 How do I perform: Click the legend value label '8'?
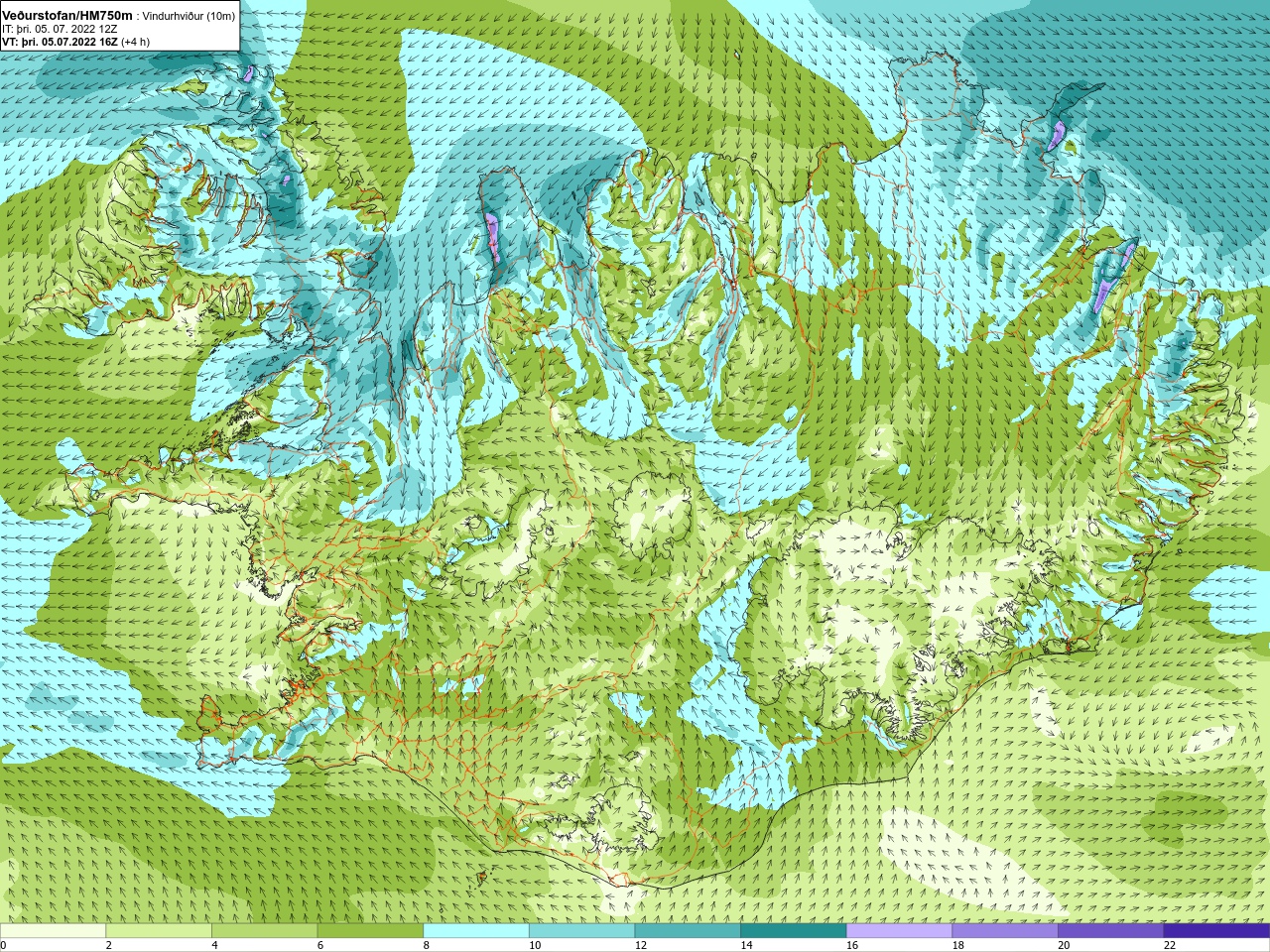tap(427, 946)
